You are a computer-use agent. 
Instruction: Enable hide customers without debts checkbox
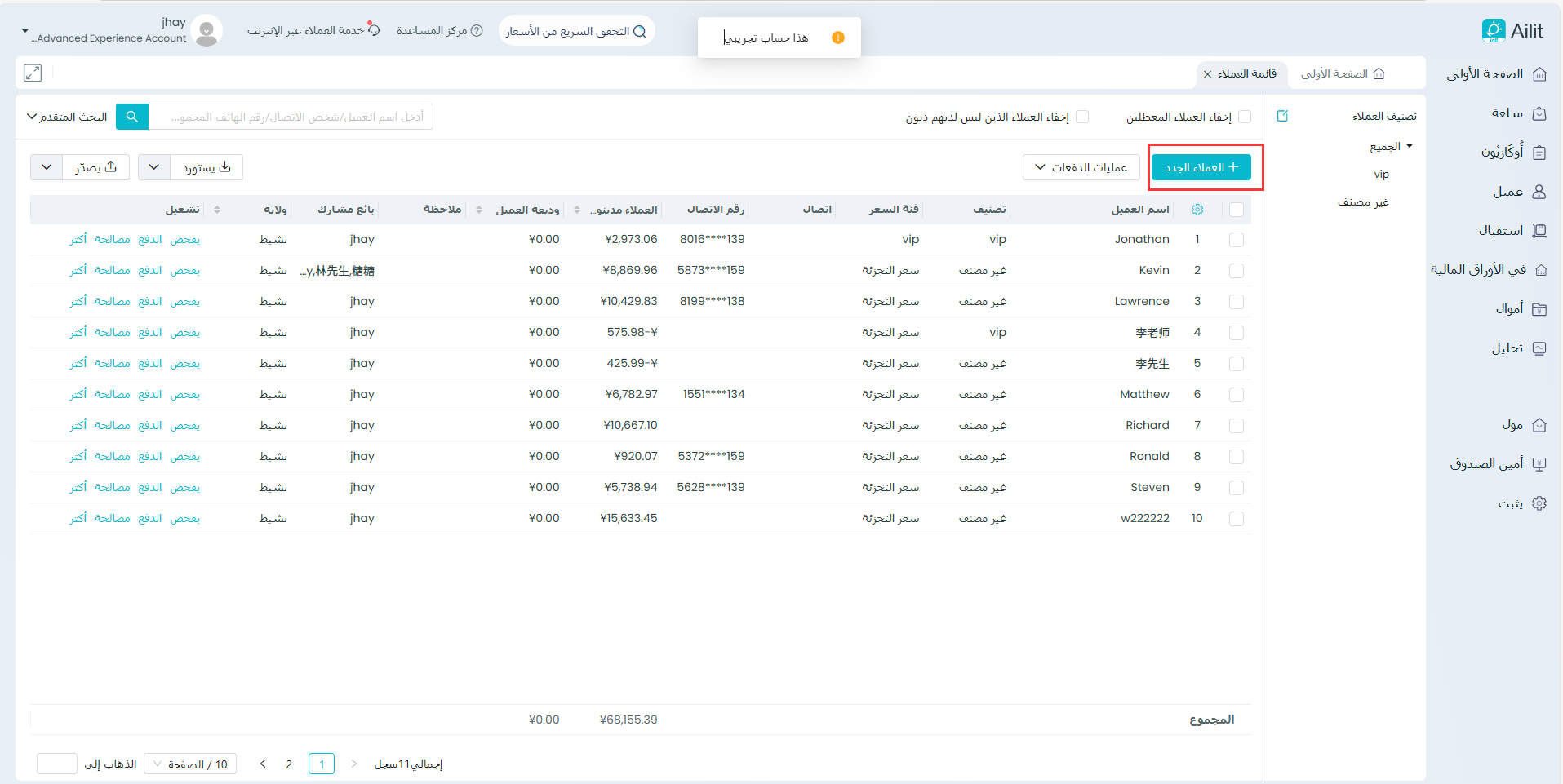(1082, 117)
